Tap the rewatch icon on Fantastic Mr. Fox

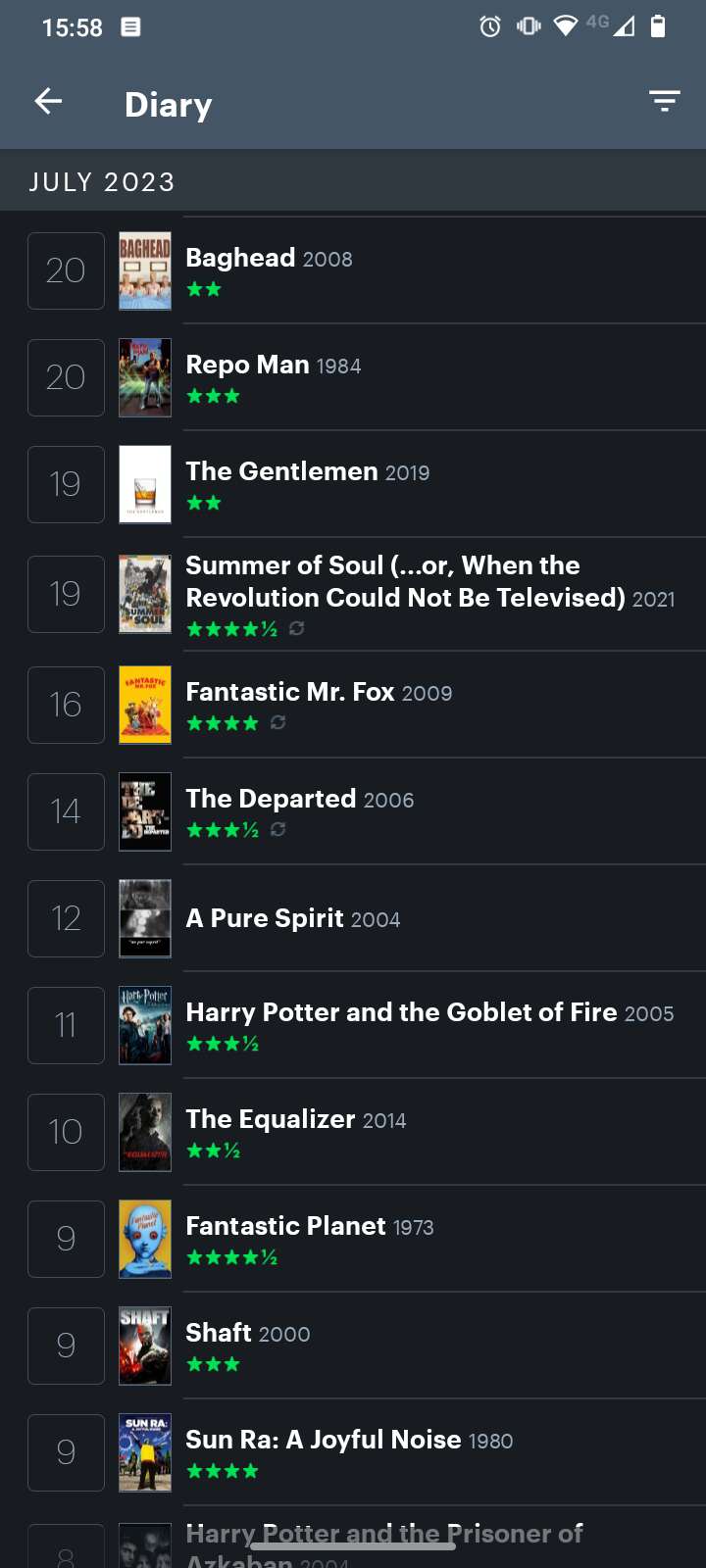[x=278, y=722]
